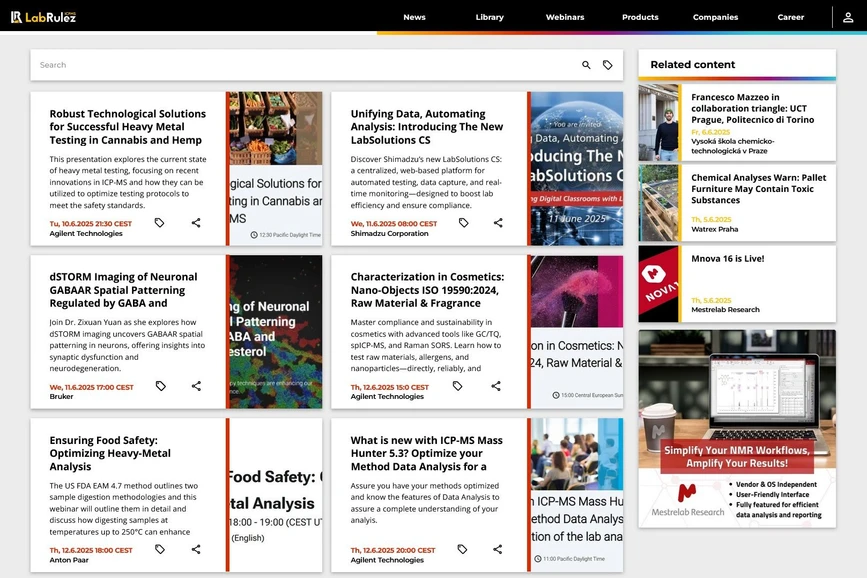
Task: Click cosmetics brush webinar thumbnail
Action: 577,332
